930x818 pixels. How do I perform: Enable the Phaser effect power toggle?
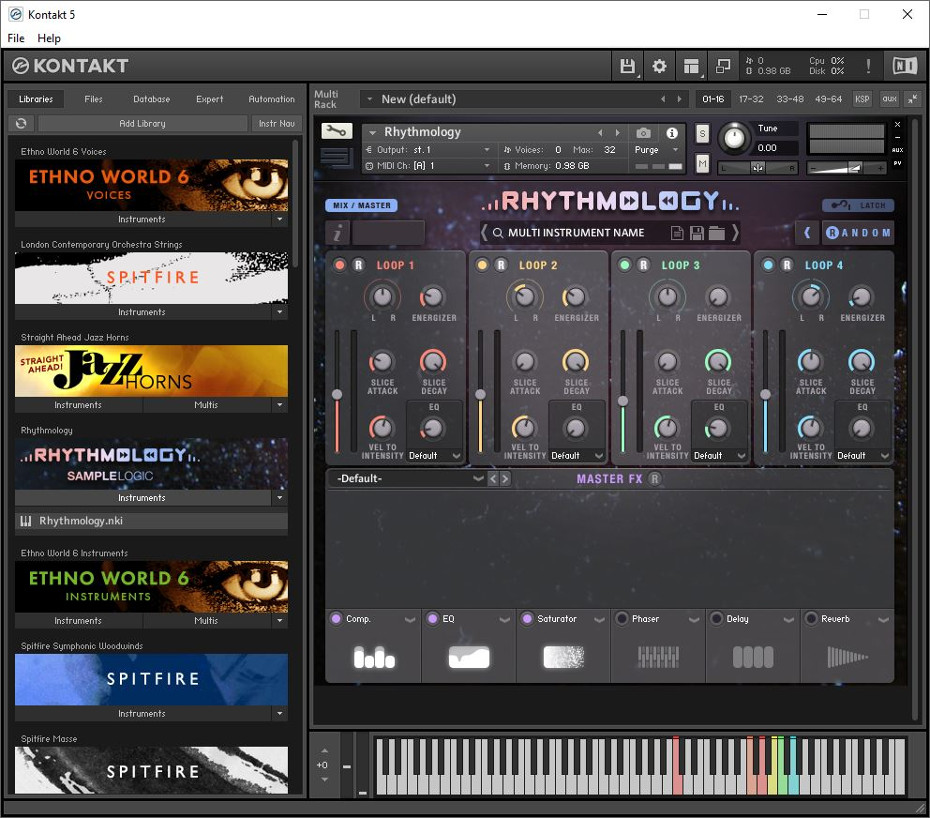[622, 619]
